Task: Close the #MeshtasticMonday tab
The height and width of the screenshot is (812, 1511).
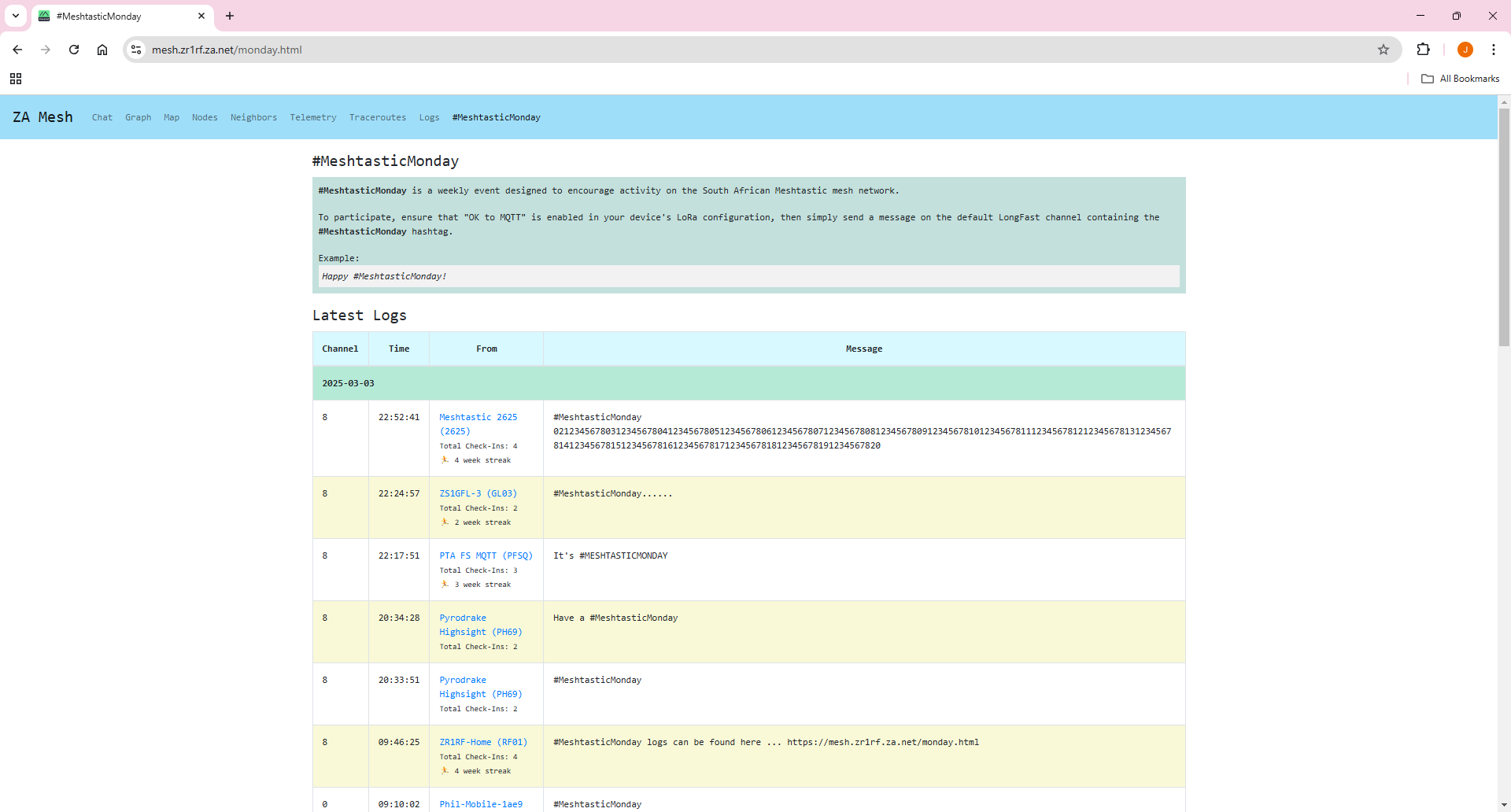Action: (x=201, y=16)
